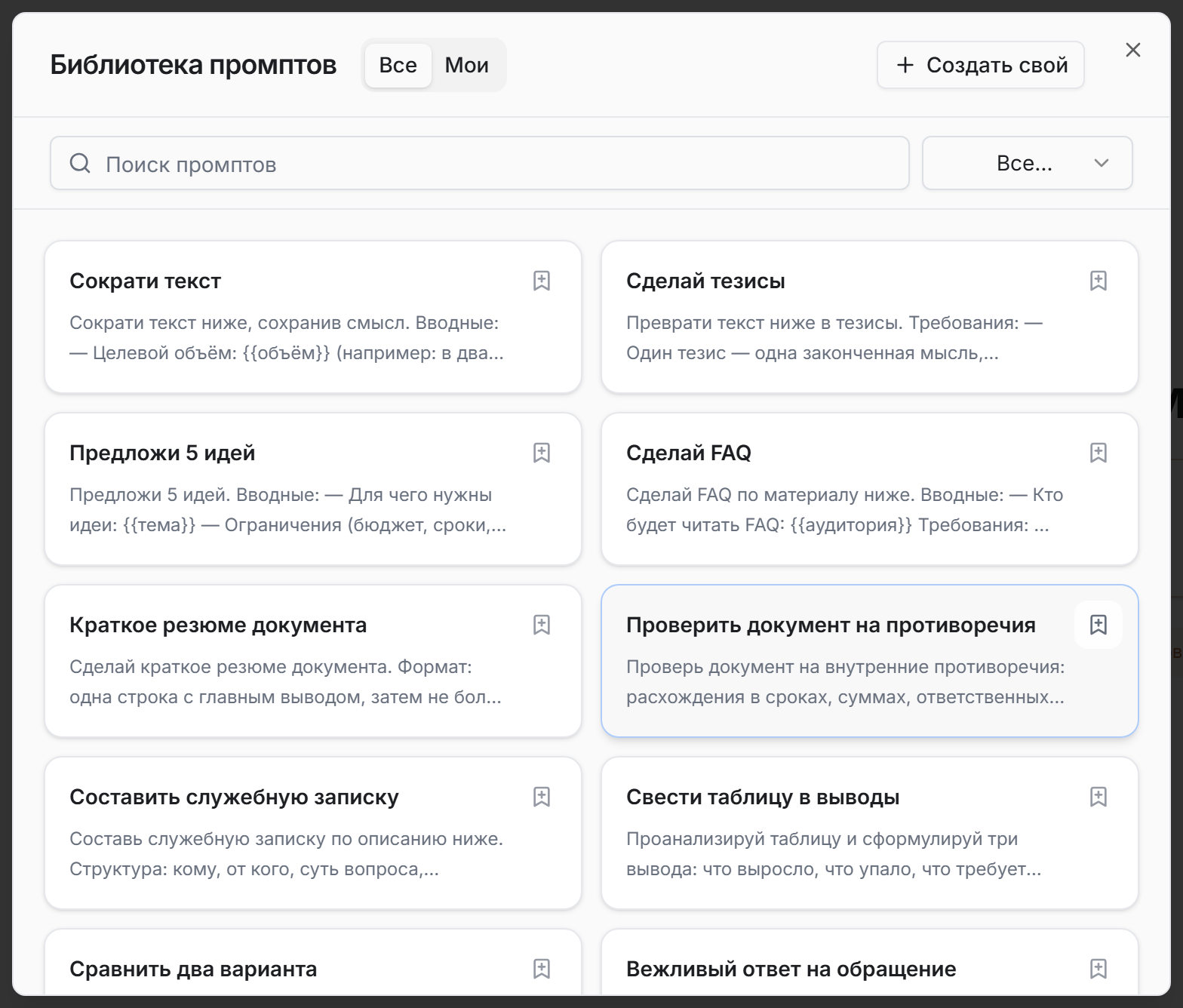Bookmark the "Сделай тезисы" prompt
The image size is (1183, 1008).
[1098, 281]
